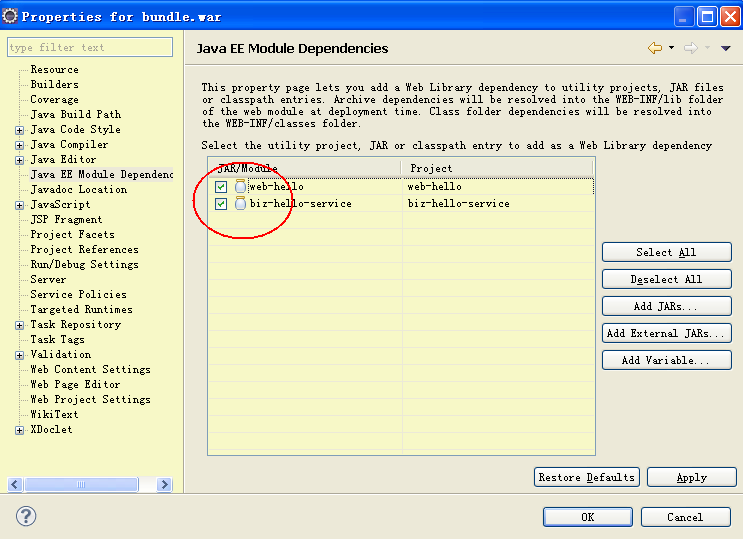The height and width of the screenshot is (539, 743).
Task: Open Web Content Settings page
Action: (x=91, y=369)
